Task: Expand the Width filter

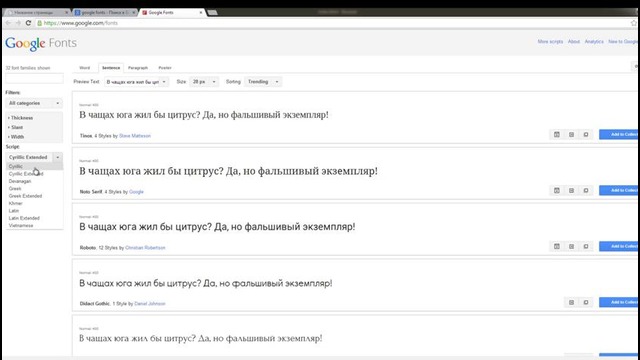Action: click(x=16, y=137)
